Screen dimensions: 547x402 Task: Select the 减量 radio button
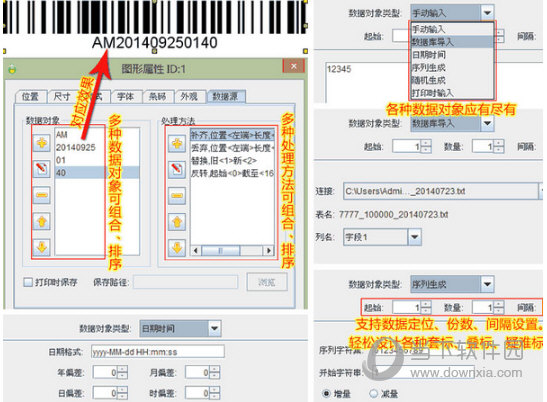(373, 394)
